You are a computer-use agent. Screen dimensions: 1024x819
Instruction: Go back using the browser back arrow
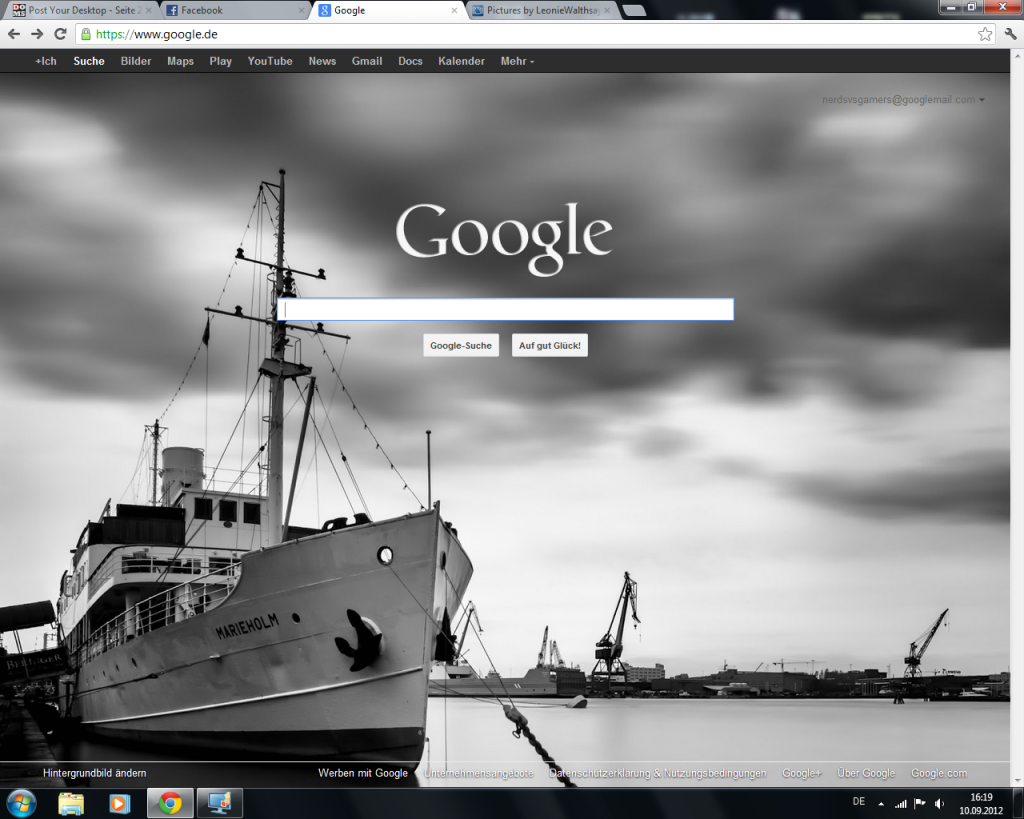point(14,34)
